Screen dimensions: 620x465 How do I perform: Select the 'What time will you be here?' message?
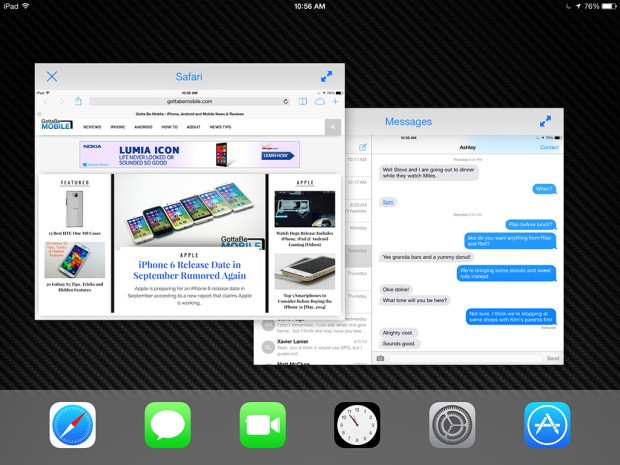pos(414,300)
